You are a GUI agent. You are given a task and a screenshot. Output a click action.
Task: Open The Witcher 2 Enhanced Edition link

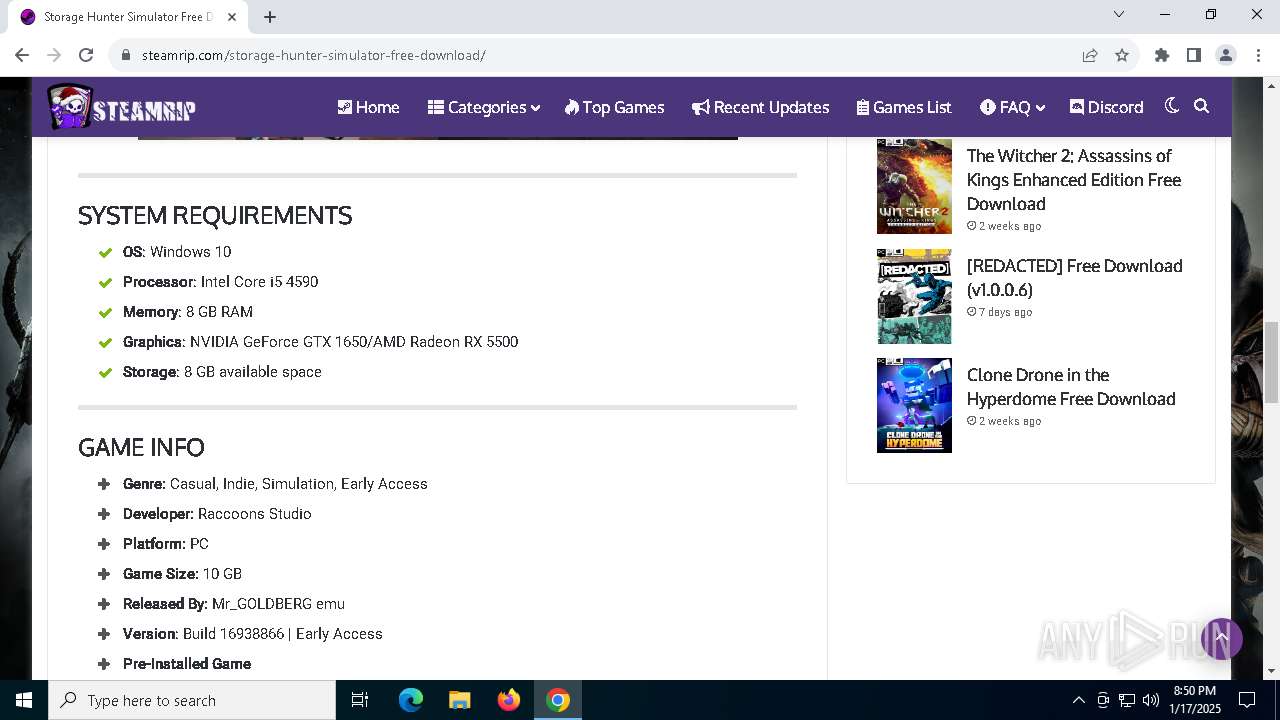1074,180
